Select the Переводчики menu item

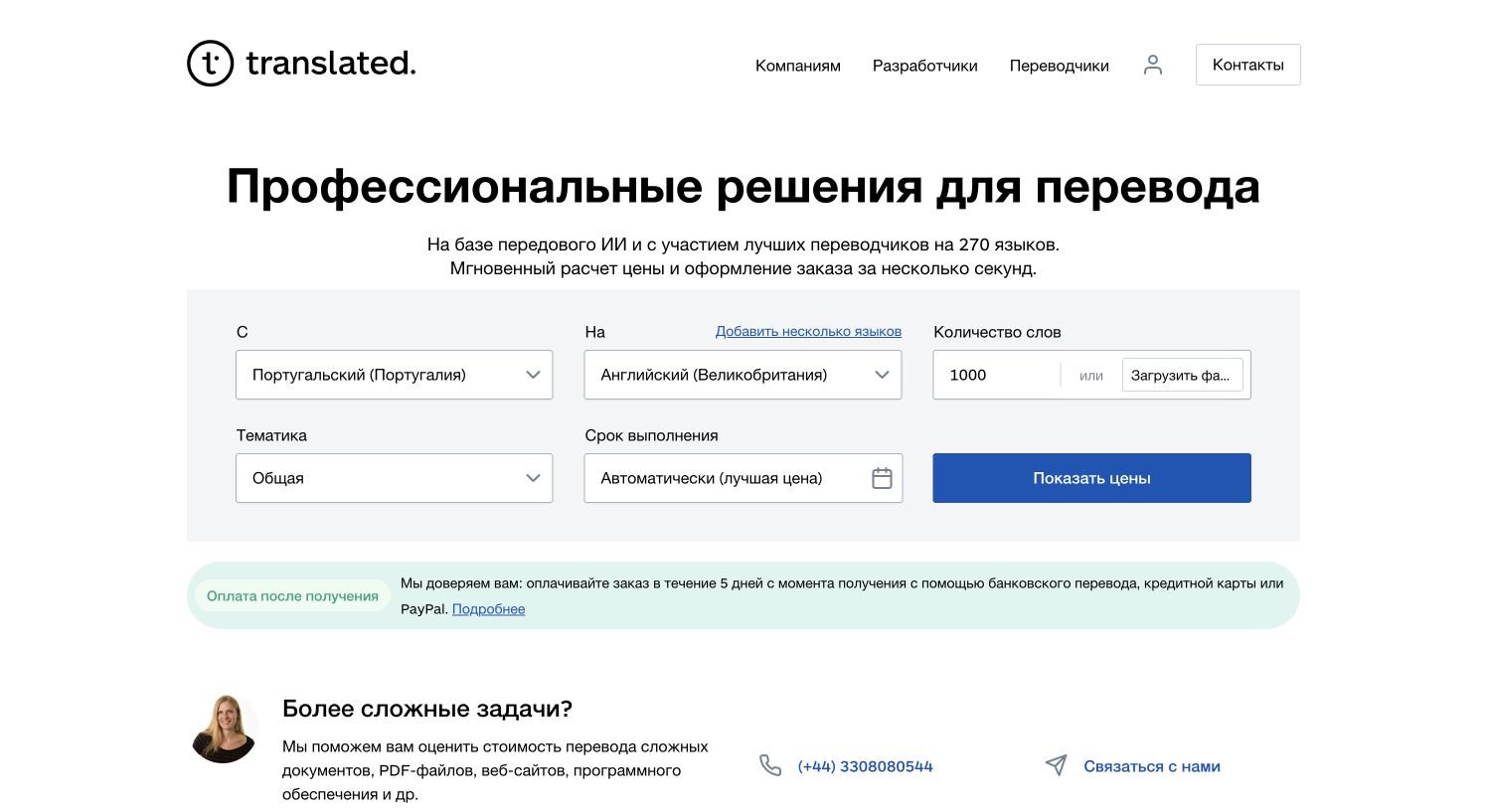click(x=1060, y=66)
